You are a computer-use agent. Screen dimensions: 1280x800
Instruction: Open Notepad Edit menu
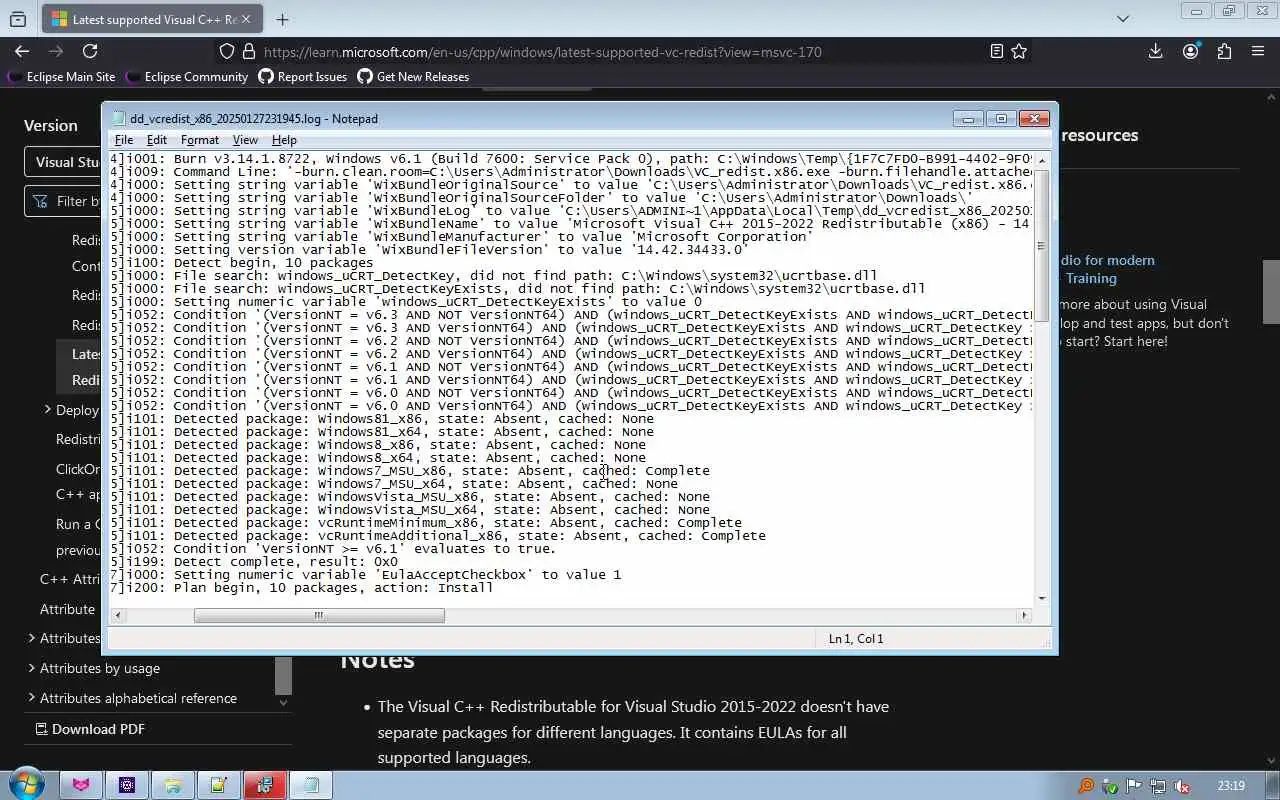click(x=157, y=140)
